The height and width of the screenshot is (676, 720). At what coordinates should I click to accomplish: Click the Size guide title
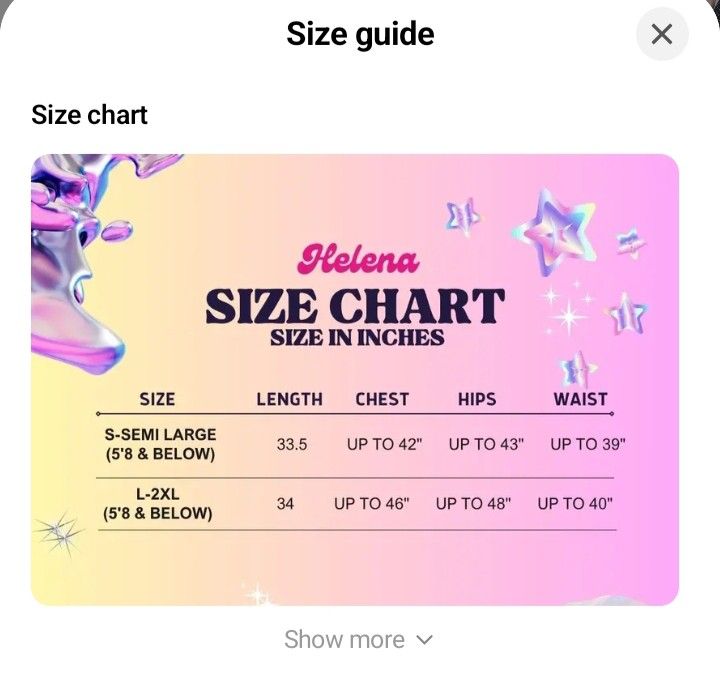360,34
